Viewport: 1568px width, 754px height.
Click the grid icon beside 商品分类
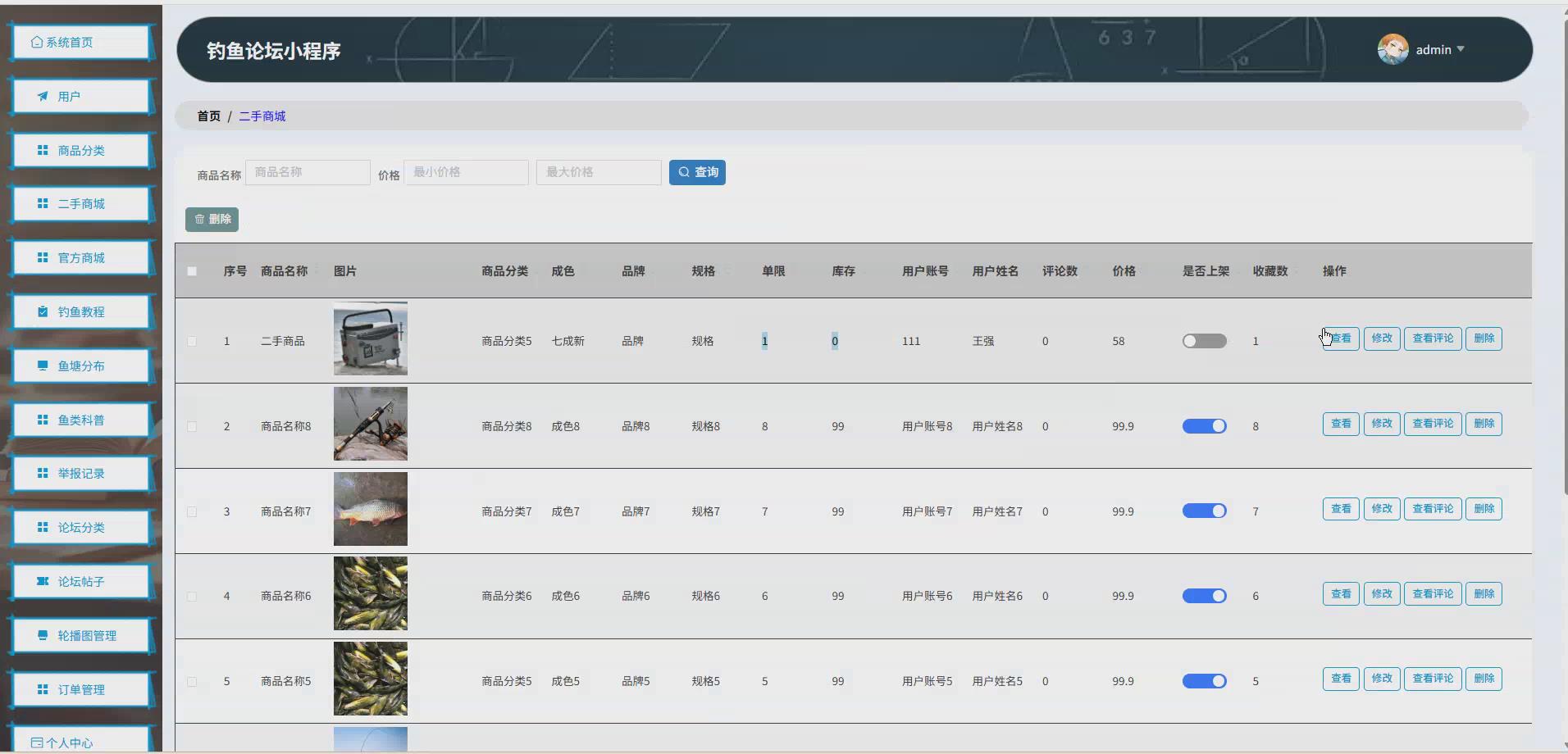tap(43, 150)
